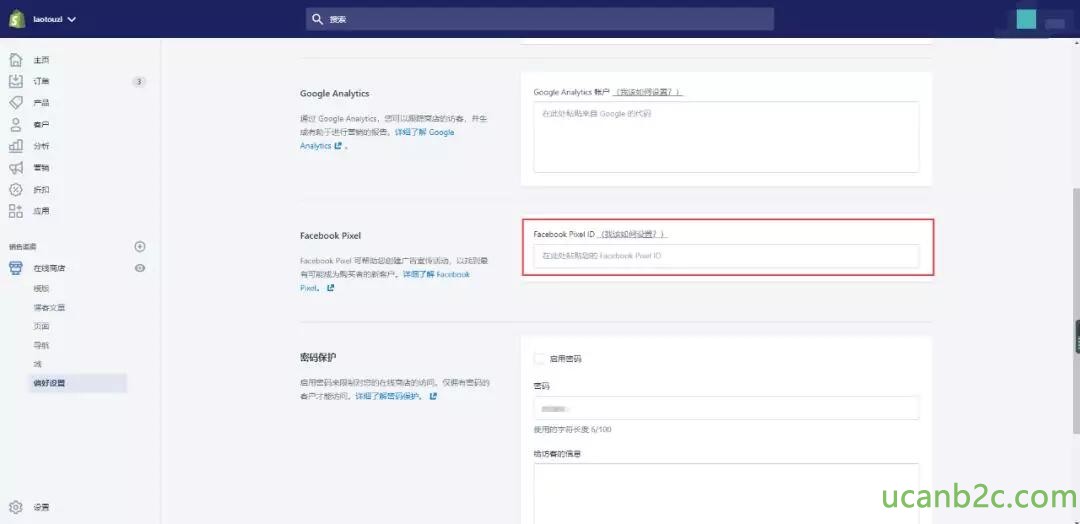Open Blog posts (博客文章) submenu item
Viewport: 1080px width, 524px height.
pyautogui.click(x=49, y=308)
